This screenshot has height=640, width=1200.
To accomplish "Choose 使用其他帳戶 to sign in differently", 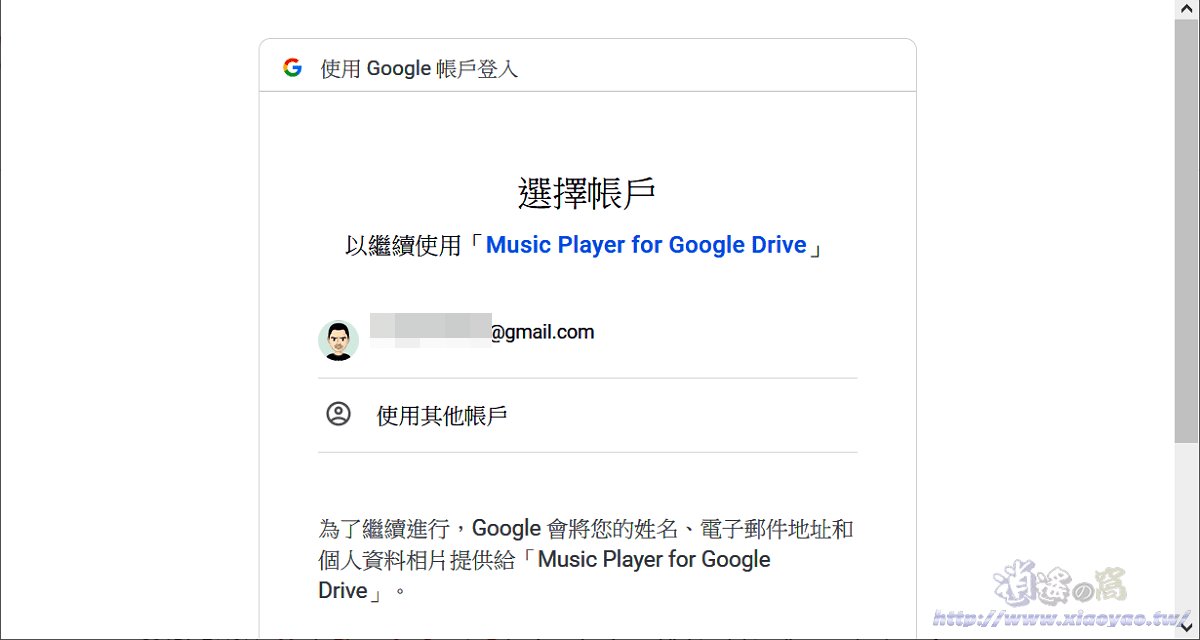I will [445, 414].
